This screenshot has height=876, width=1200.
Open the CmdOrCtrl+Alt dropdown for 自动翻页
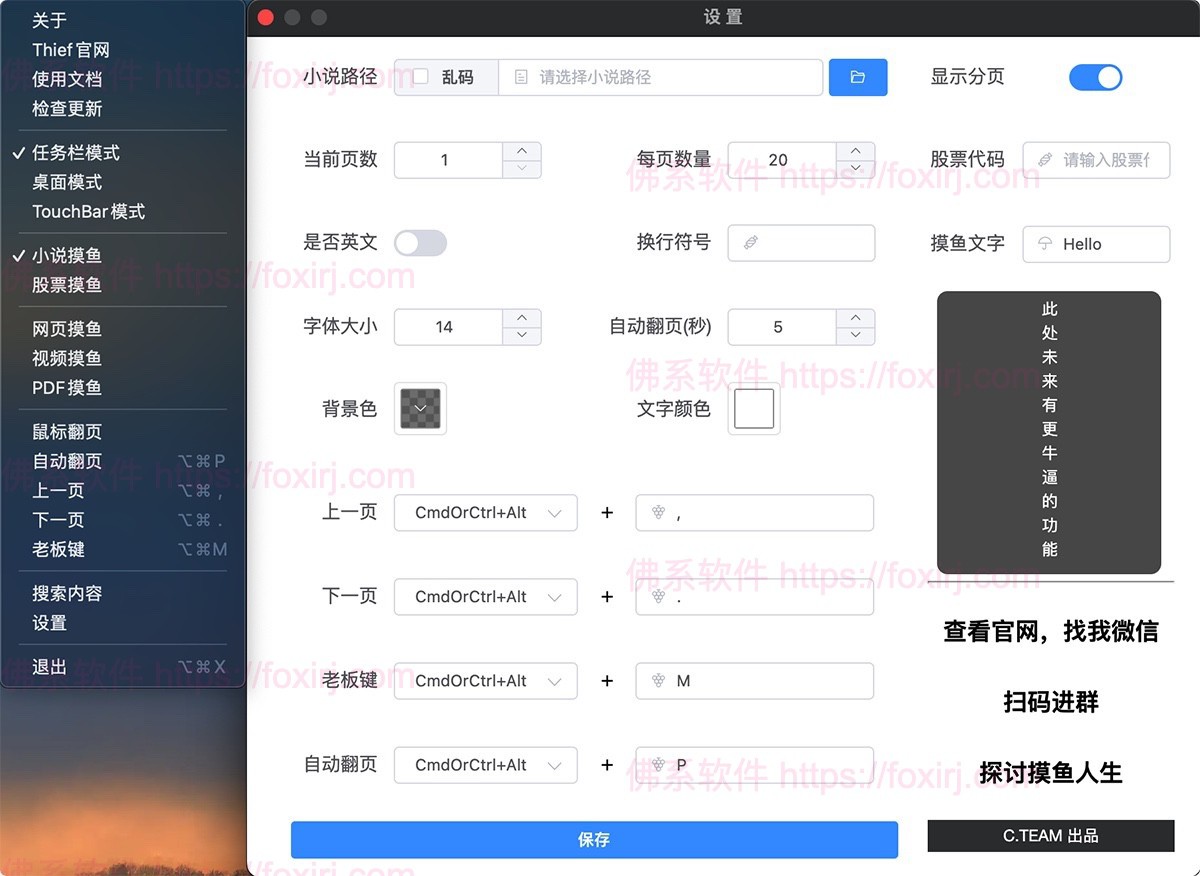click(x=485, y=765)
